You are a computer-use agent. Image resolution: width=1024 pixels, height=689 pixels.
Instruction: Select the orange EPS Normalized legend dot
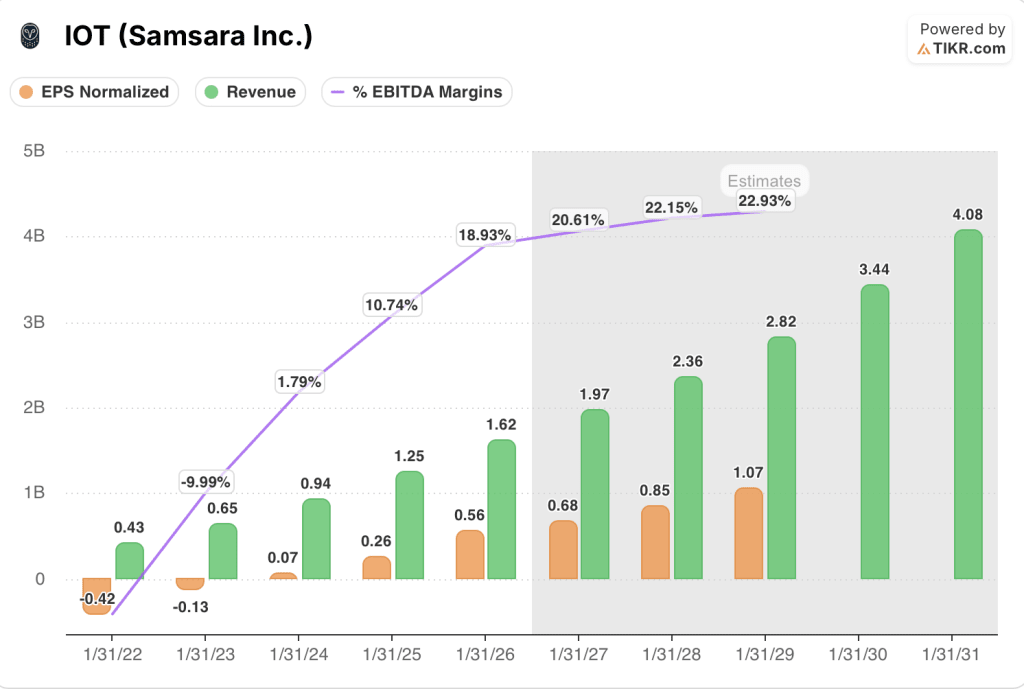pos(29,91)
